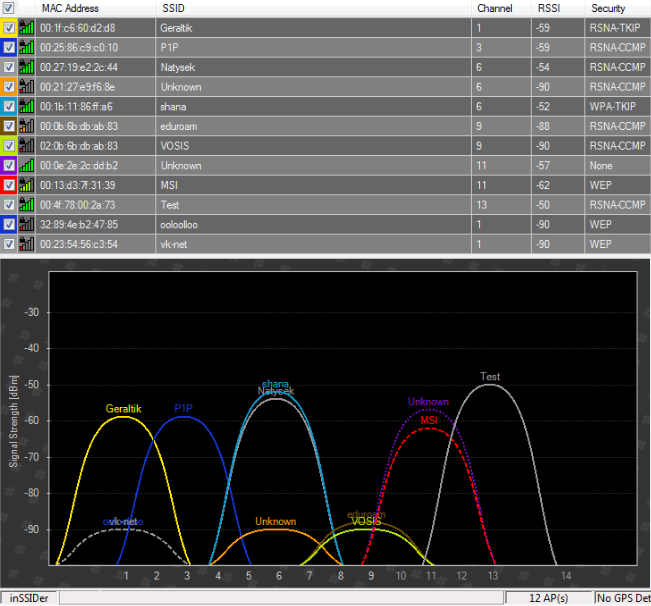Click signal bars icon for Natysek
Viewport: 651px width, 606px height.
[x=27, y=67]
